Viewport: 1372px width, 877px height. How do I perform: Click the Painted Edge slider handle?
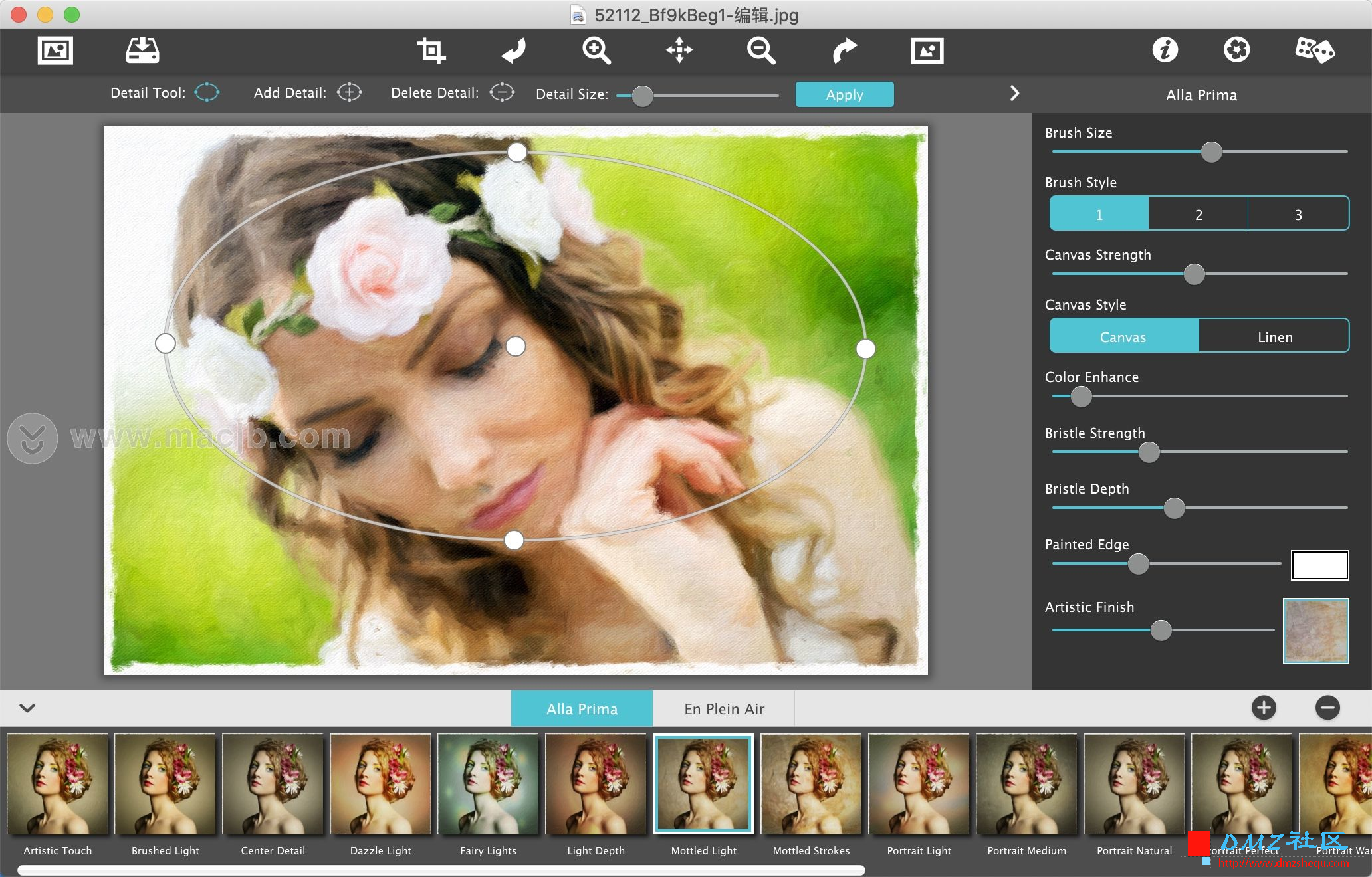tap(1139, 564)
